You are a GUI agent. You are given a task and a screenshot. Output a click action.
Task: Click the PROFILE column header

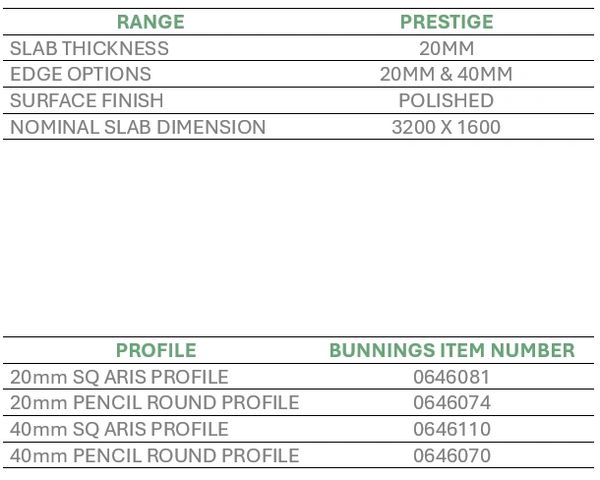click(x=156, y=350)
